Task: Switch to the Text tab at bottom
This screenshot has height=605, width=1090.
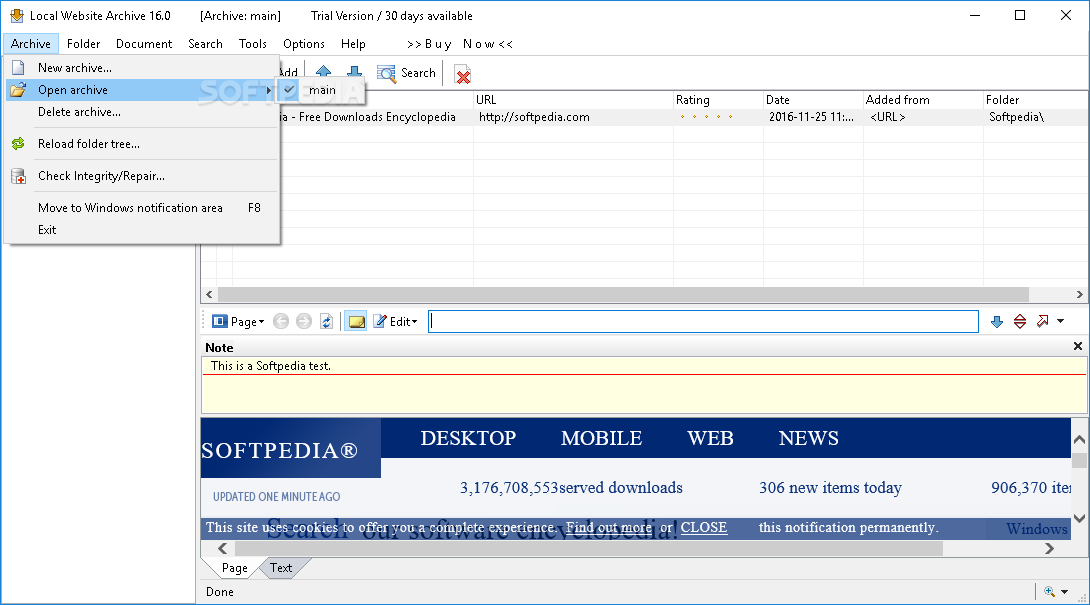Action: (x=281, y=568)
